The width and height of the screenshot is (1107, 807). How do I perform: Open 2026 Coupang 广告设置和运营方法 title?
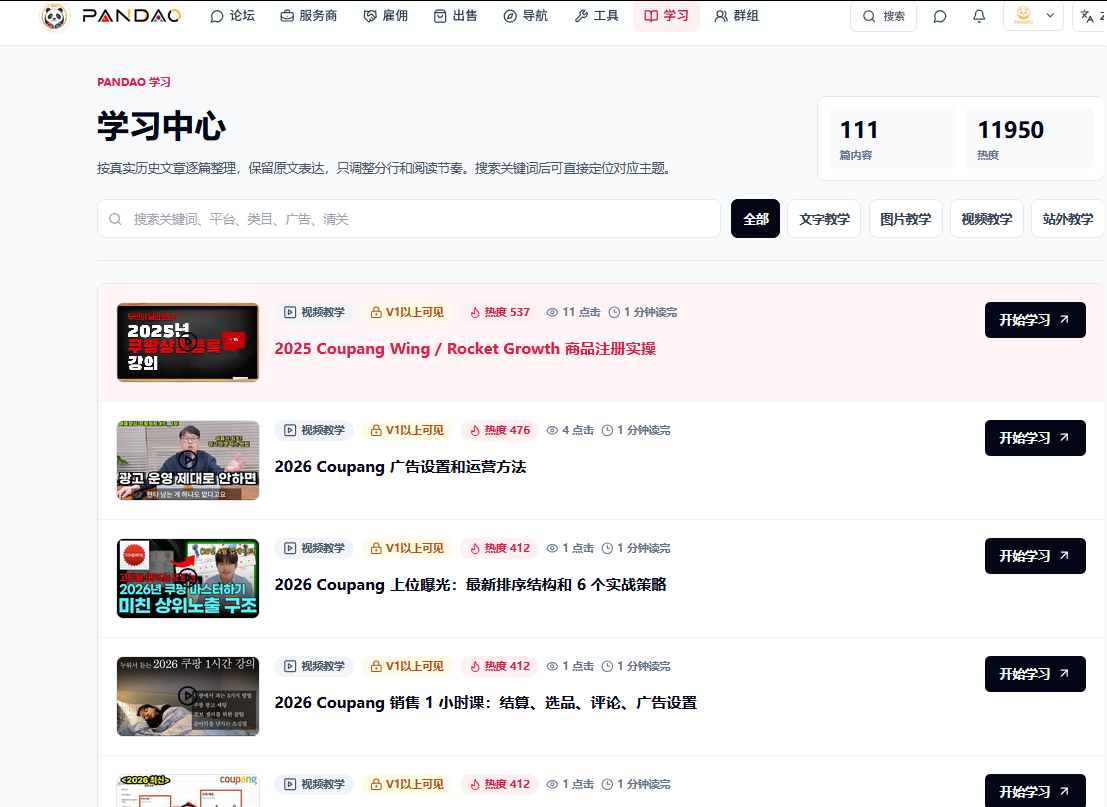click(400, 467)
